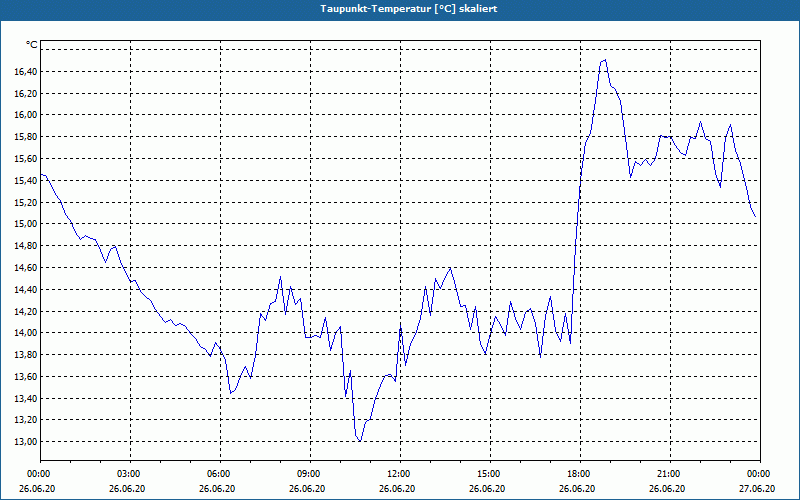Select the 09:00 time label
The image size is (800, 500).
tap(310, 474)
